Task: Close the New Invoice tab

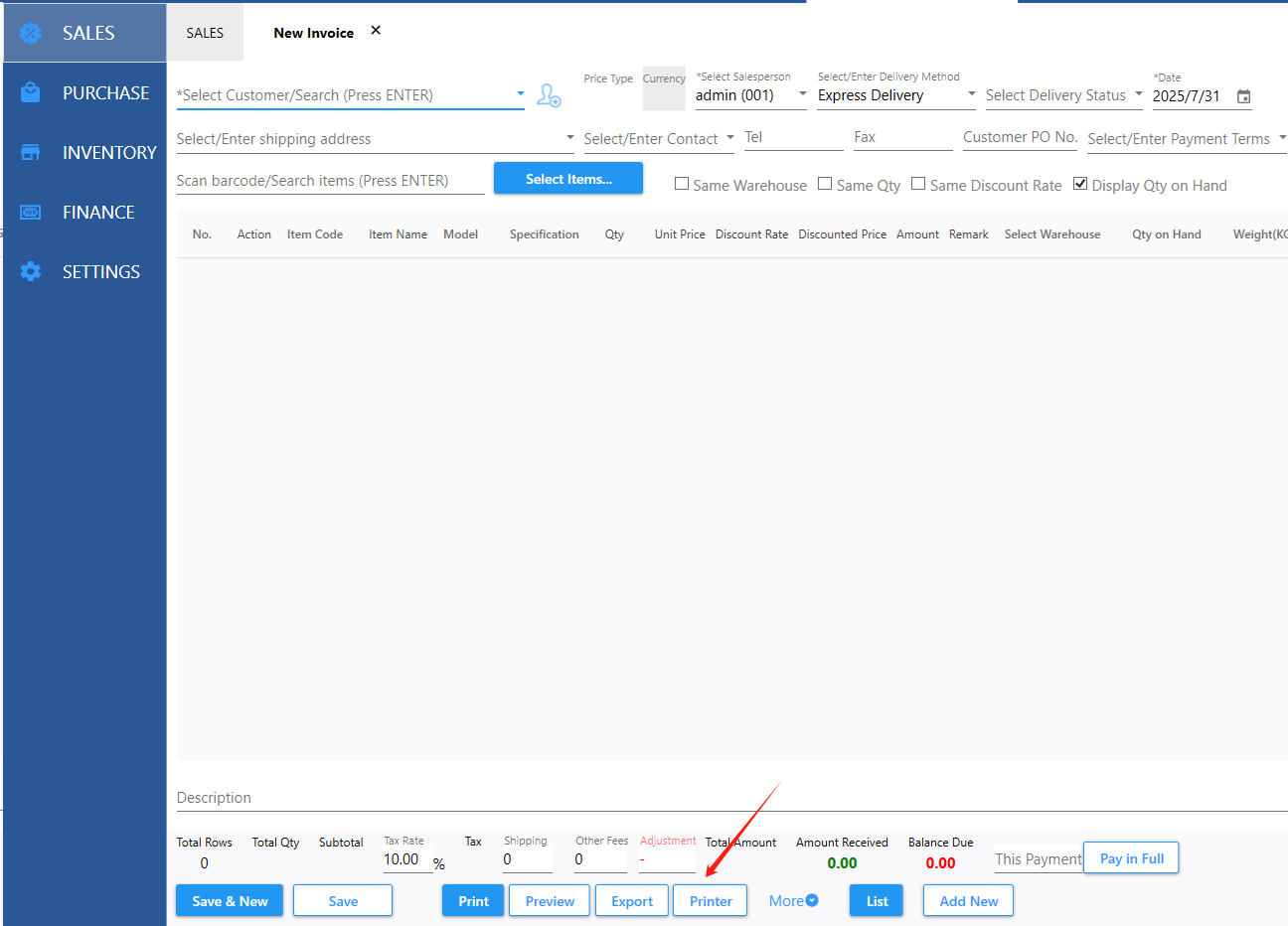Action: tap(376, 31)
